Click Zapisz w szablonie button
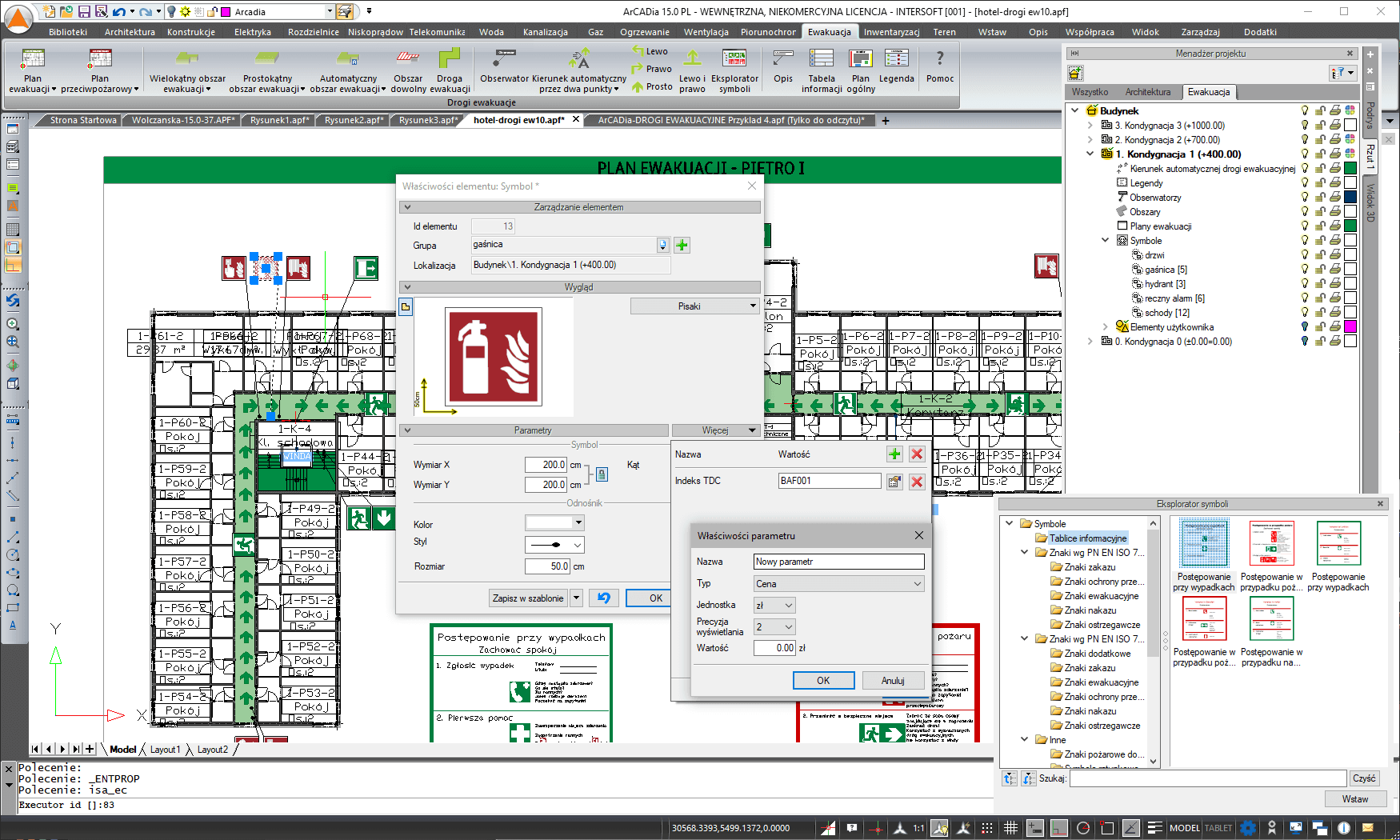This screenshot has height=840, width=1400. pyautogui.click(x=528, y=598)
